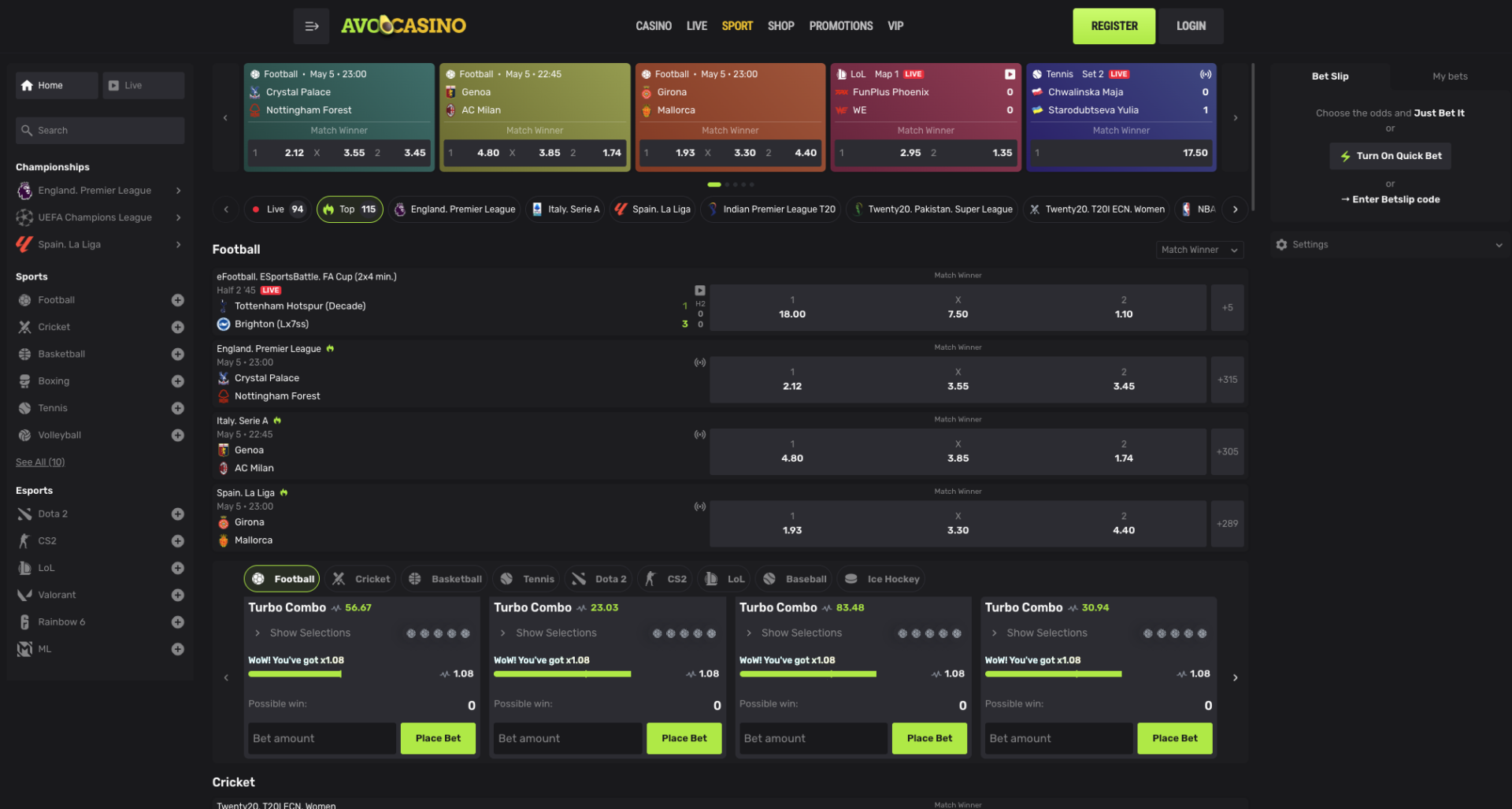Viewport: 1512px width, 809px height.
Task: Toggle Indian Premier League T20 chip
Action: pos(771,210)
